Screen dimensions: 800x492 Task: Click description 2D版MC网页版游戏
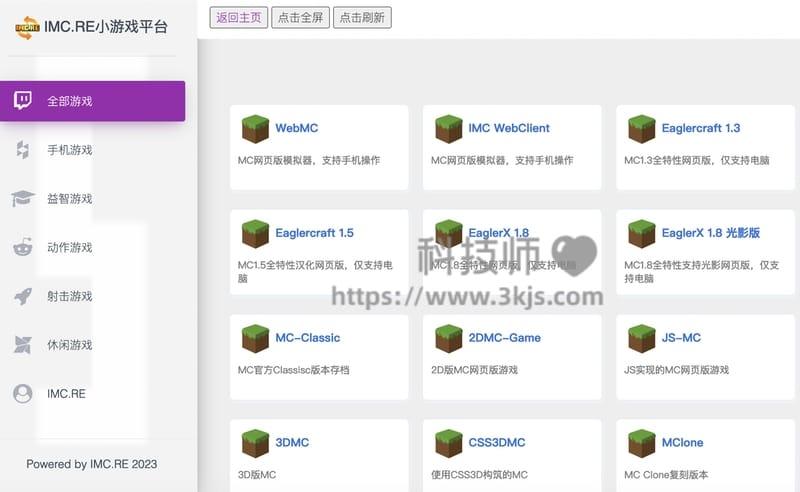click(x=474, y=370)
